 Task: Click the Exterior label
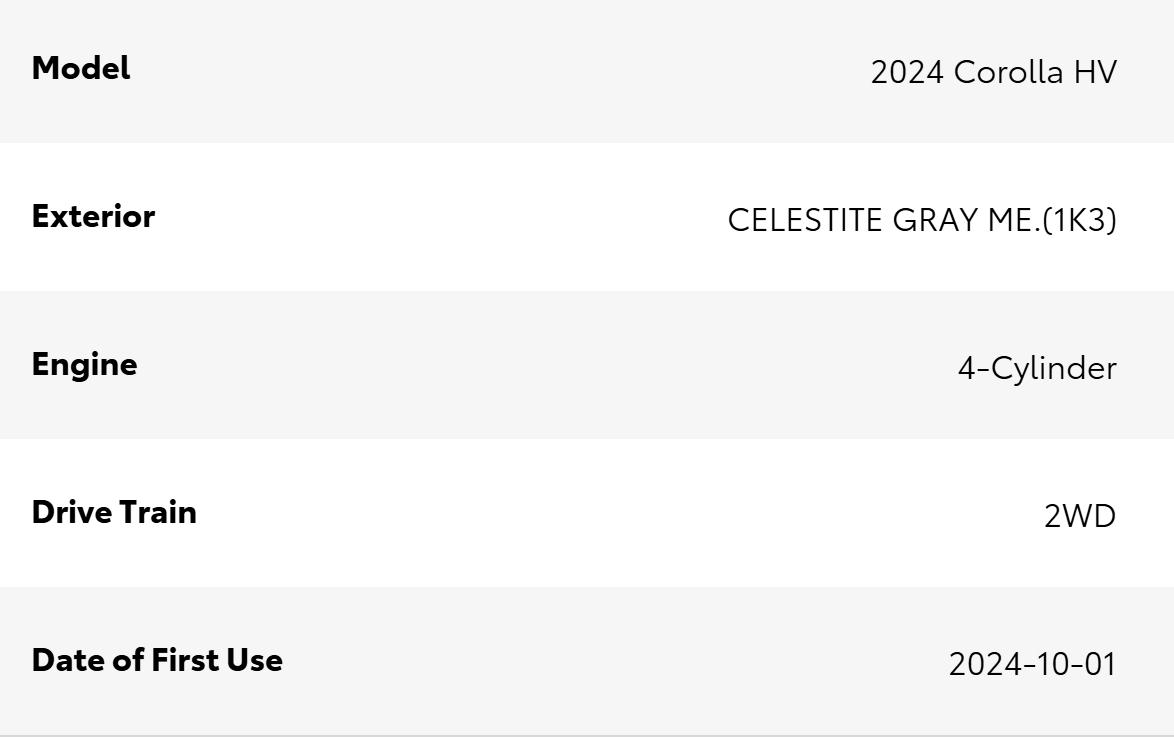click(94, 216)
